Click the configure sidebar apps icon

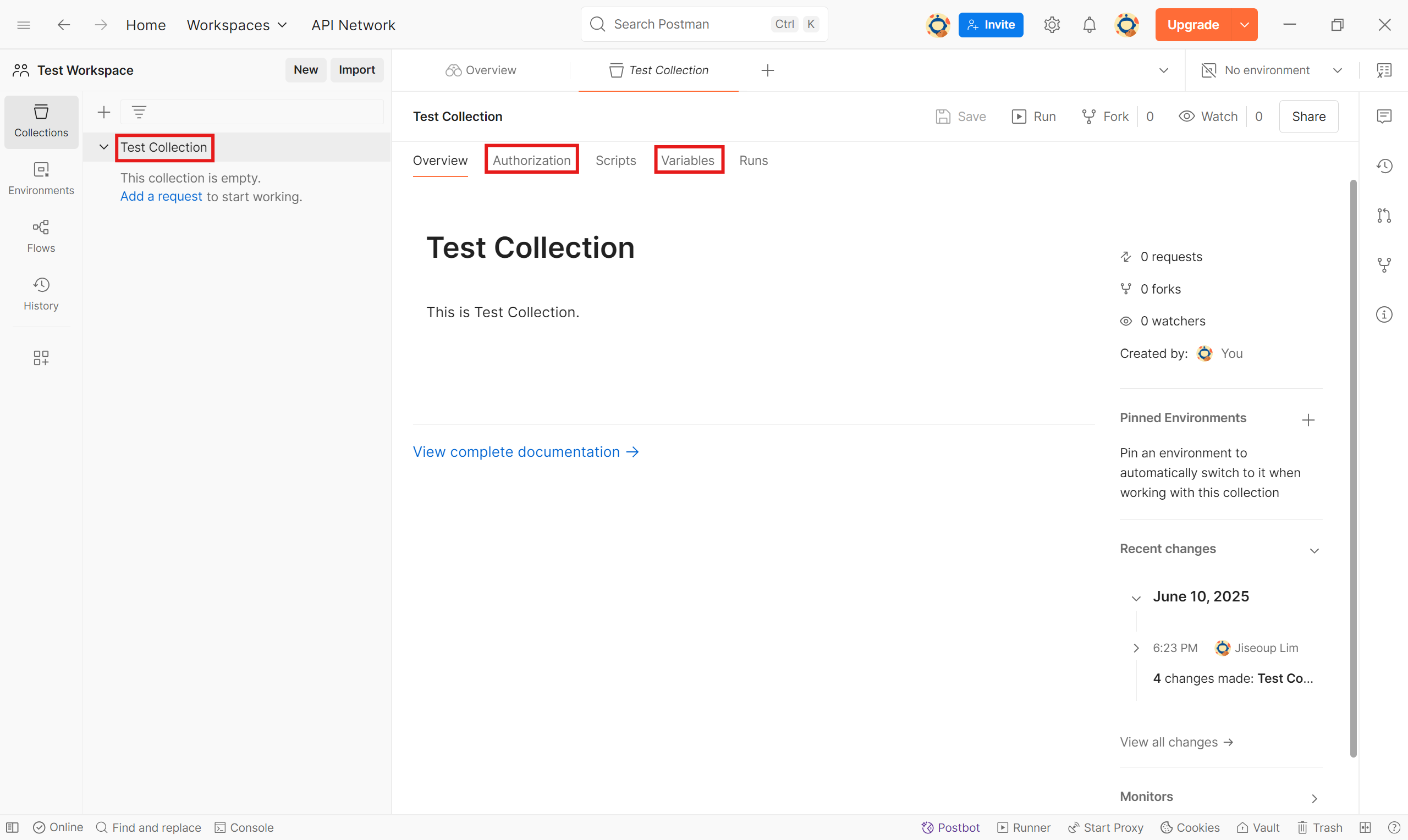pyautogui.click(x=41, y=357)
